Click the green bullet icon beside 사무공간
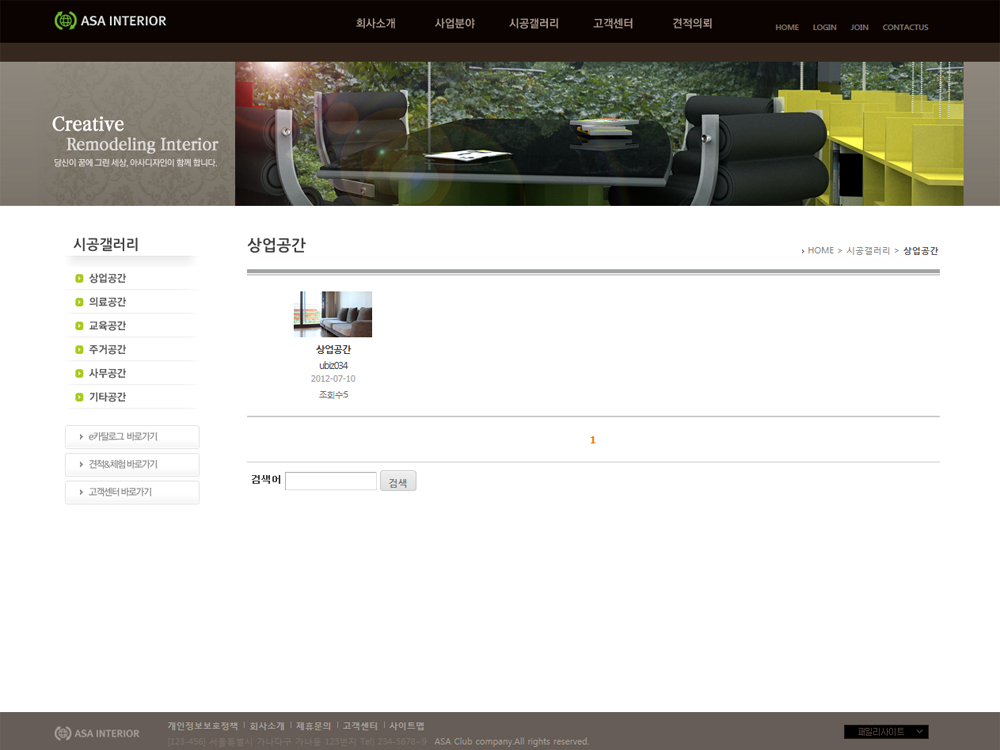Screen dimensions: 1000x750 [79, 373]
